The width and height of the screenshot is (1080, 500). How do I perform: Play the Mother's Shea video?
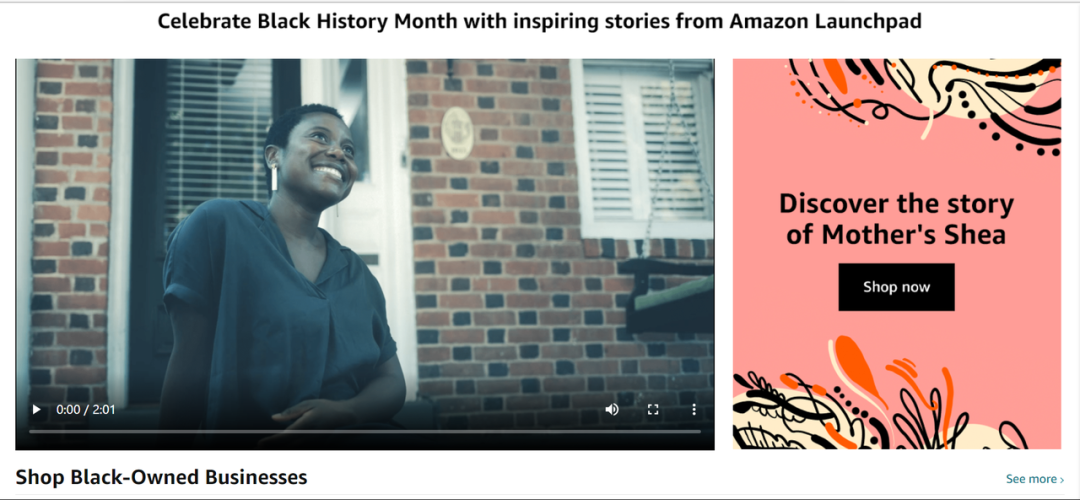click(x=37, y=410)
